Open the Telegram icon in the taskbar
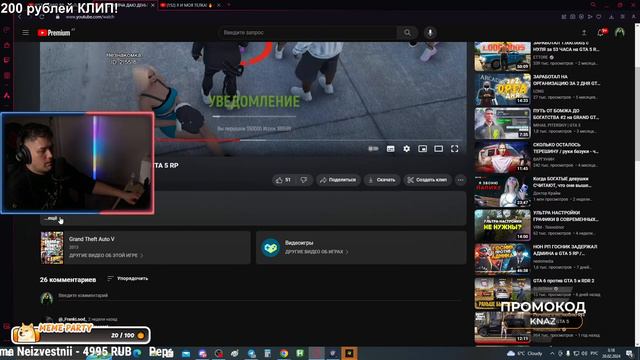The width and height of the screenshot is (640, 360). click(251, 353)
